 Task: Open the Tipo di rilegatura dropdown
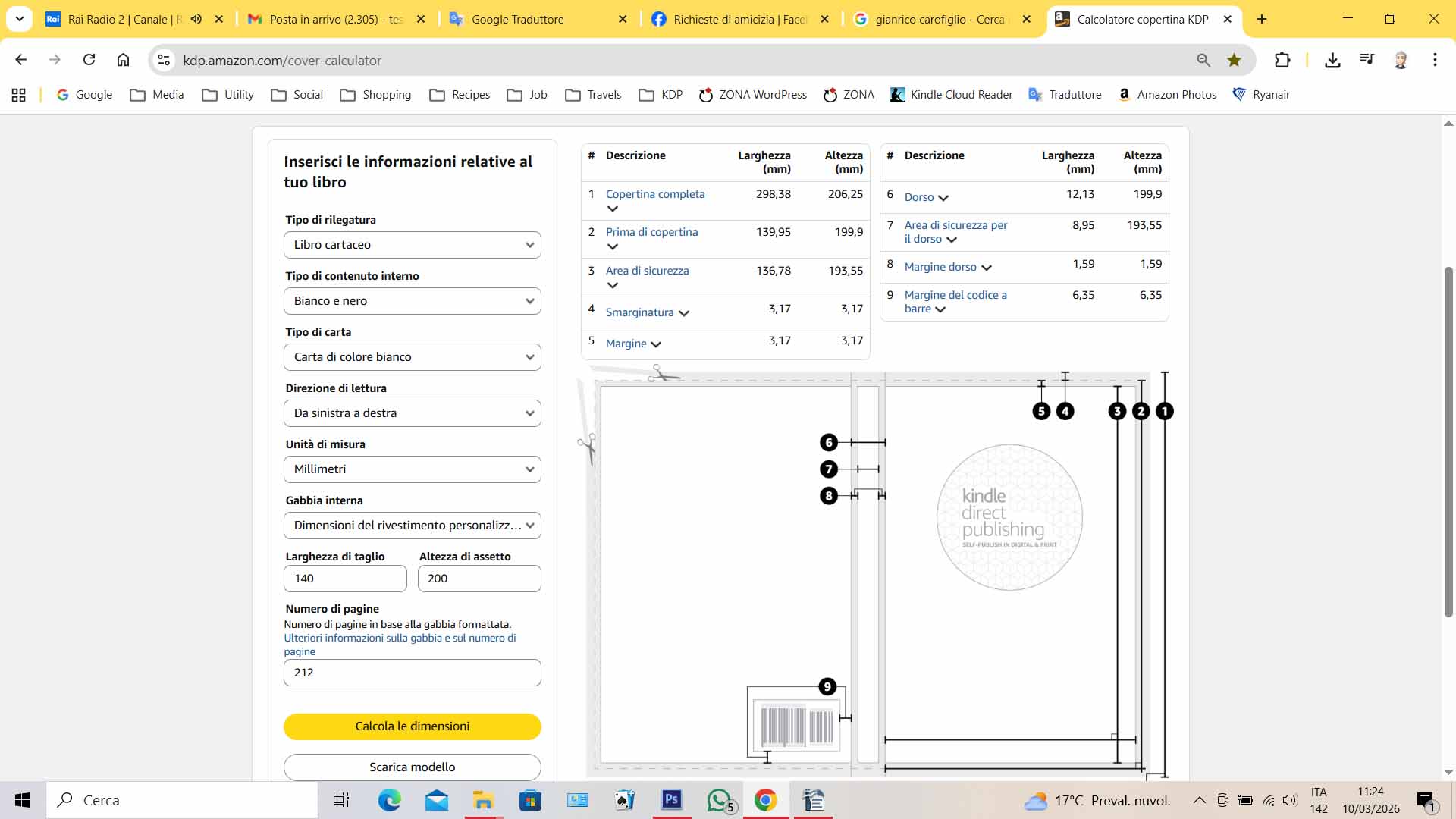[412, 245]
